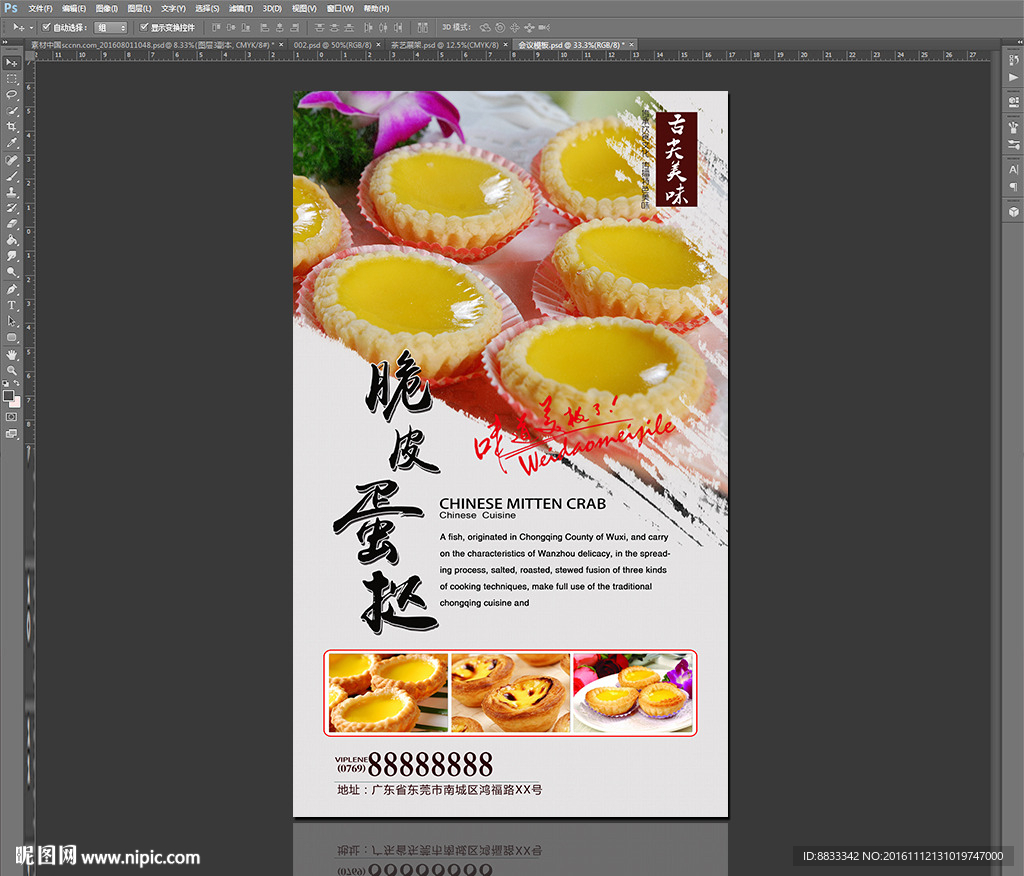Image resolution: width=1024 pixels, height=876 pixels.
Task: Change screen mode at toolbox bottom
Action: point(12,434)
